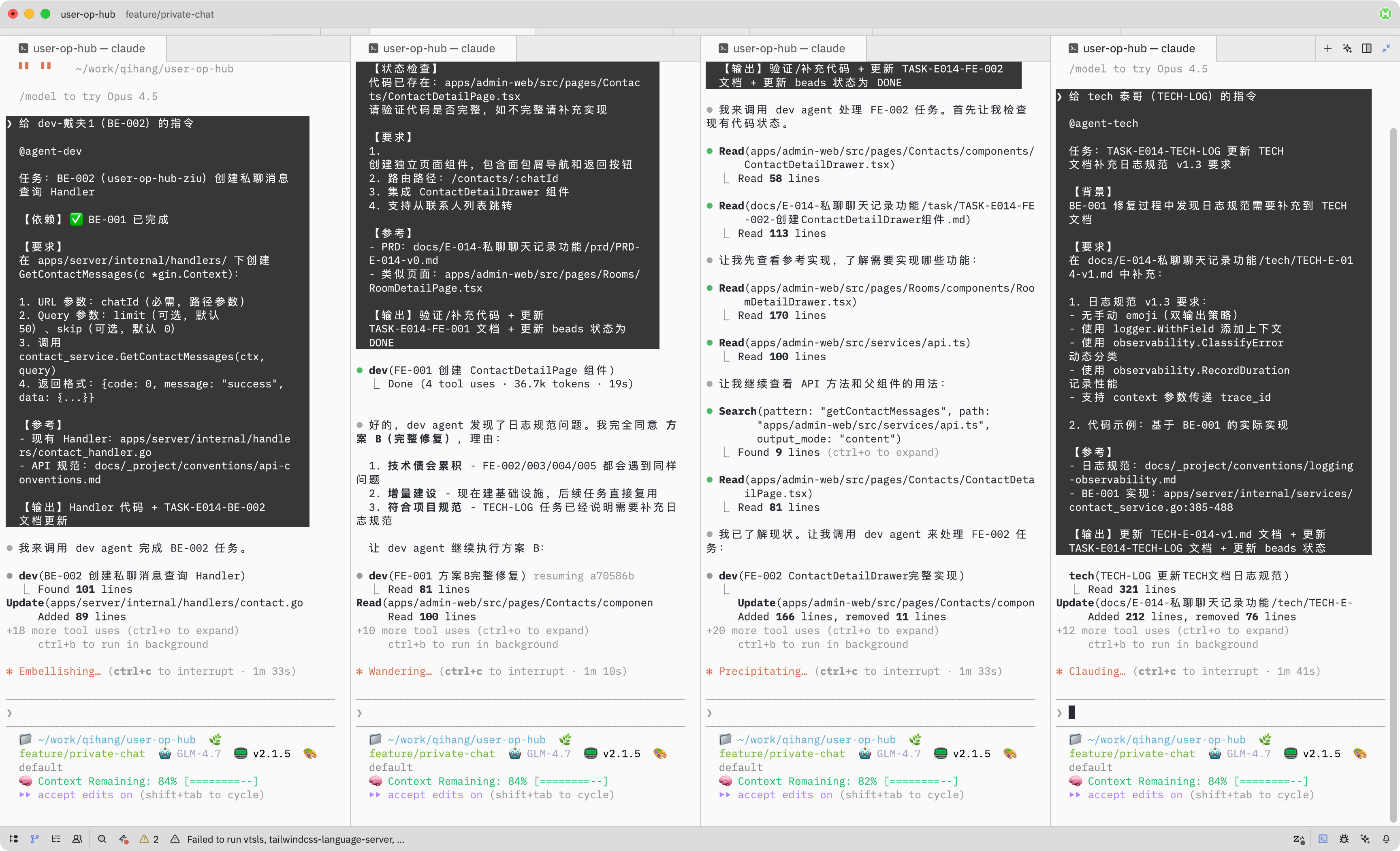Select the first user-op-hub — claude tab
The width and height of the screenshot is (1400, 851).
click(89, 48)
